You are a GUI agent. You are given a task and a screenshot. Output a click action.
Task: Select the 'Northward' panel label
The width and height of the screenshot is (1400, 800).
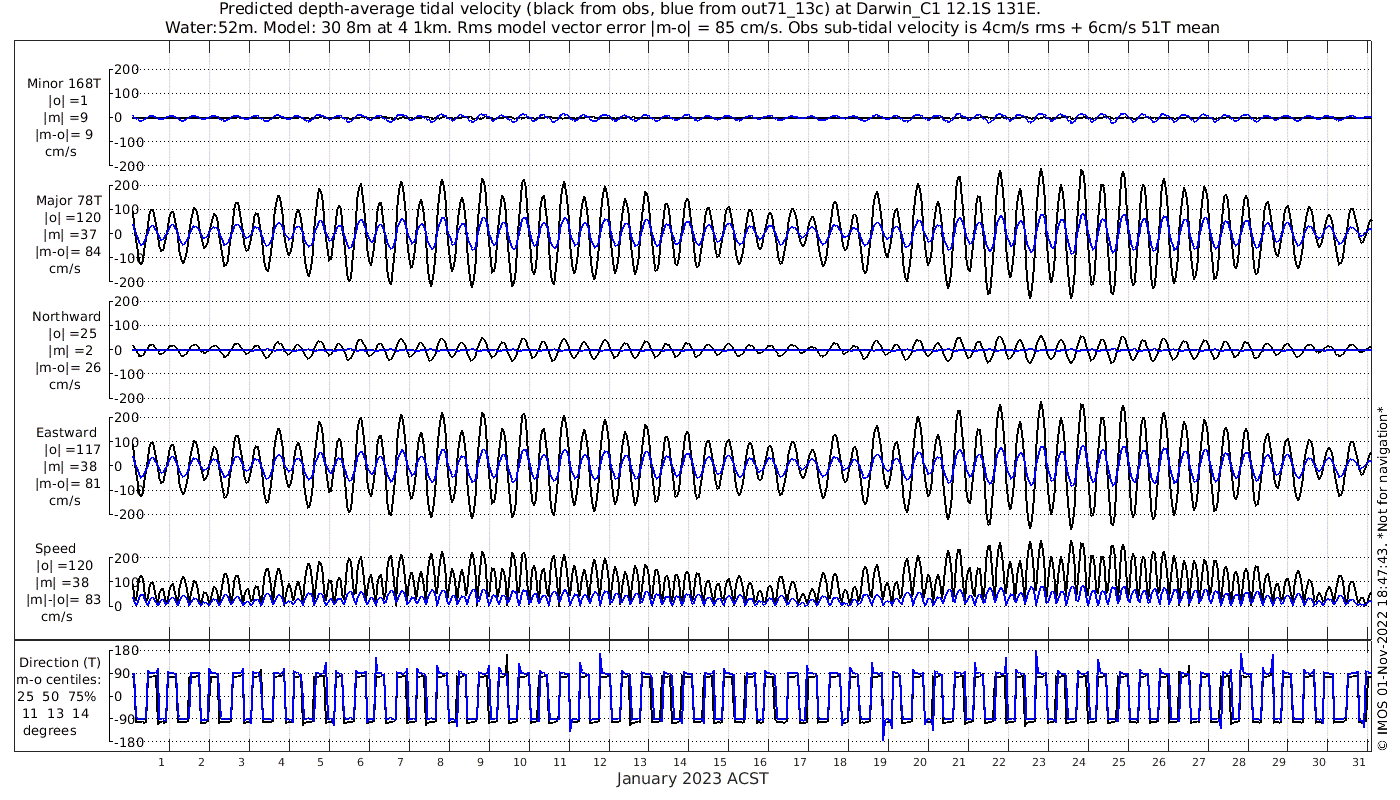pyautogui.click(x=66, y=317)
